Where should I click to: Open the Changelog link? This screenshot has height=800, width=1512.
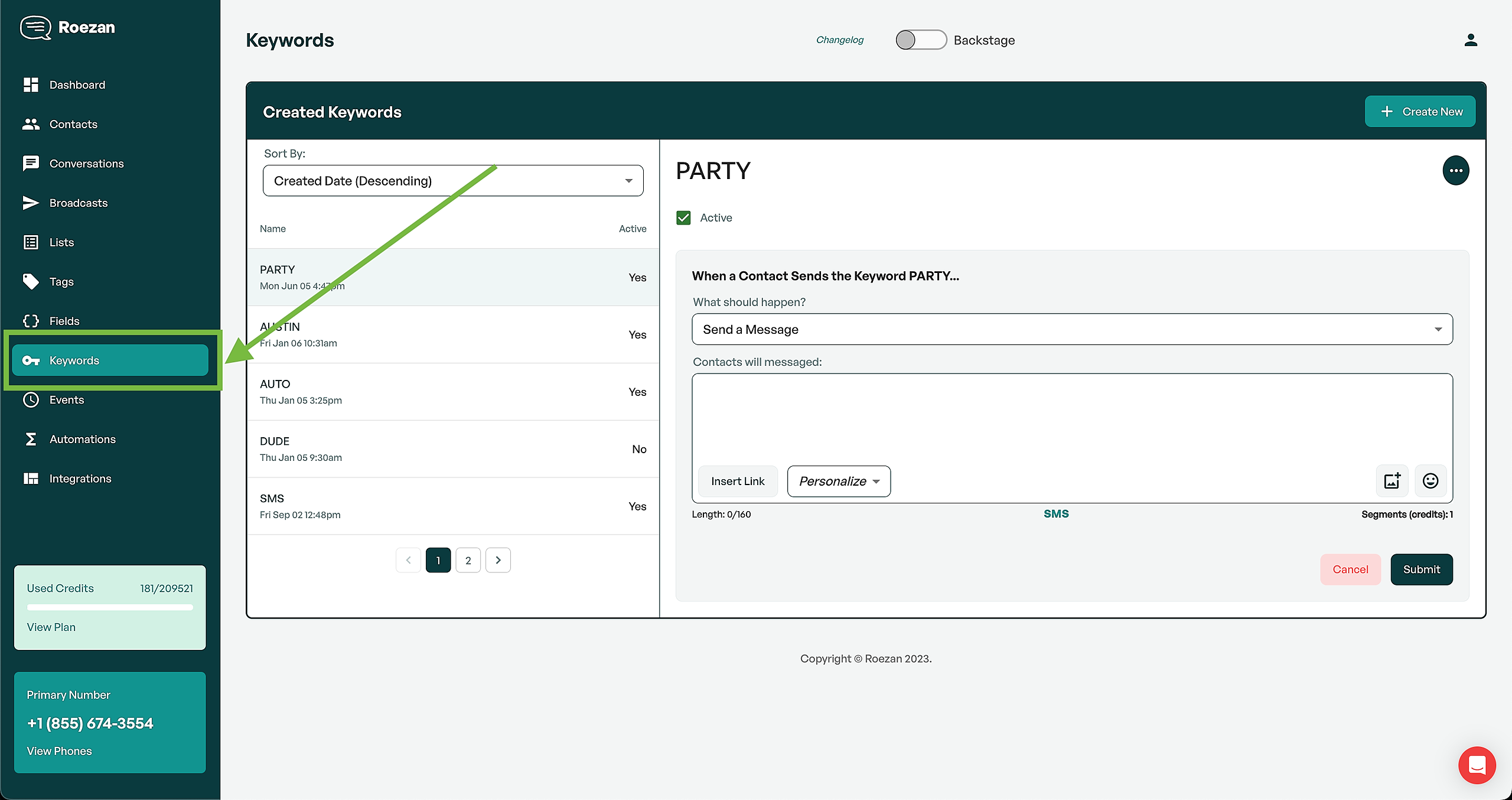[x=839, y=40]
